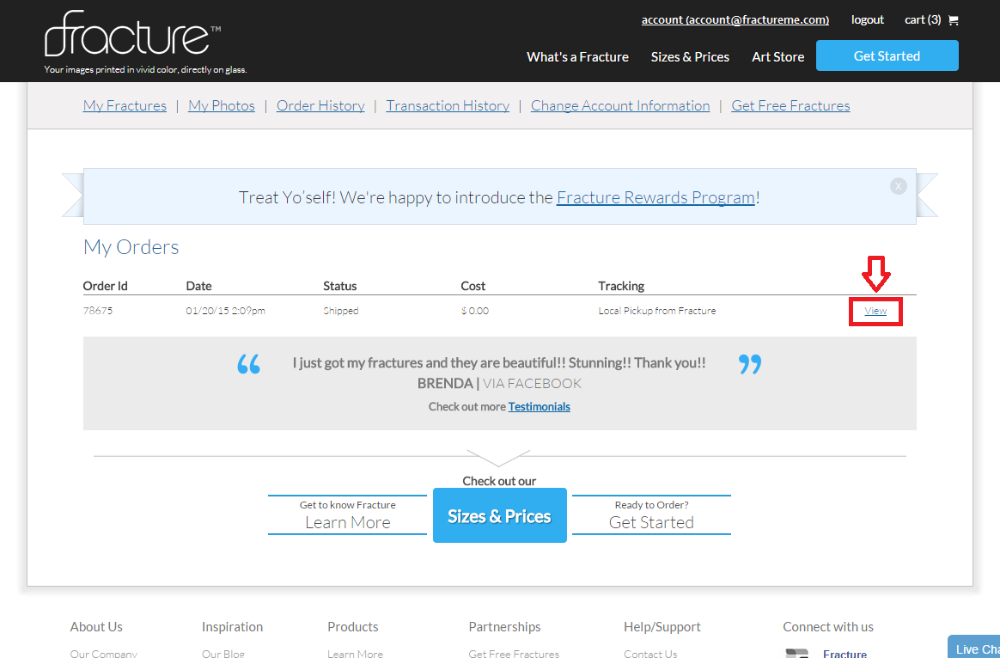Visit the Art Store
Screen dimensions: 1000x658
777,57
